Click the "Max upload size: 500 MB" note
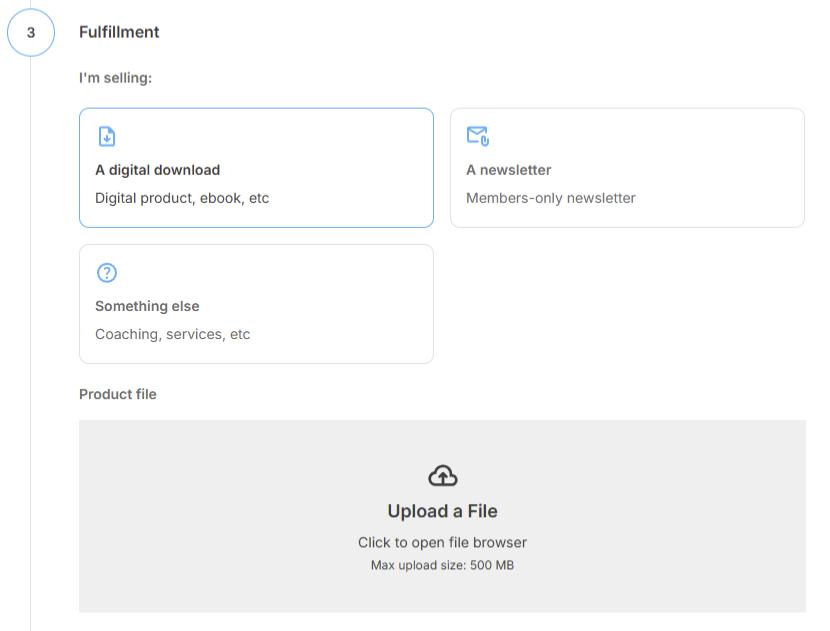Viewport: 830px width, 631px height. [x=442, y=565]
